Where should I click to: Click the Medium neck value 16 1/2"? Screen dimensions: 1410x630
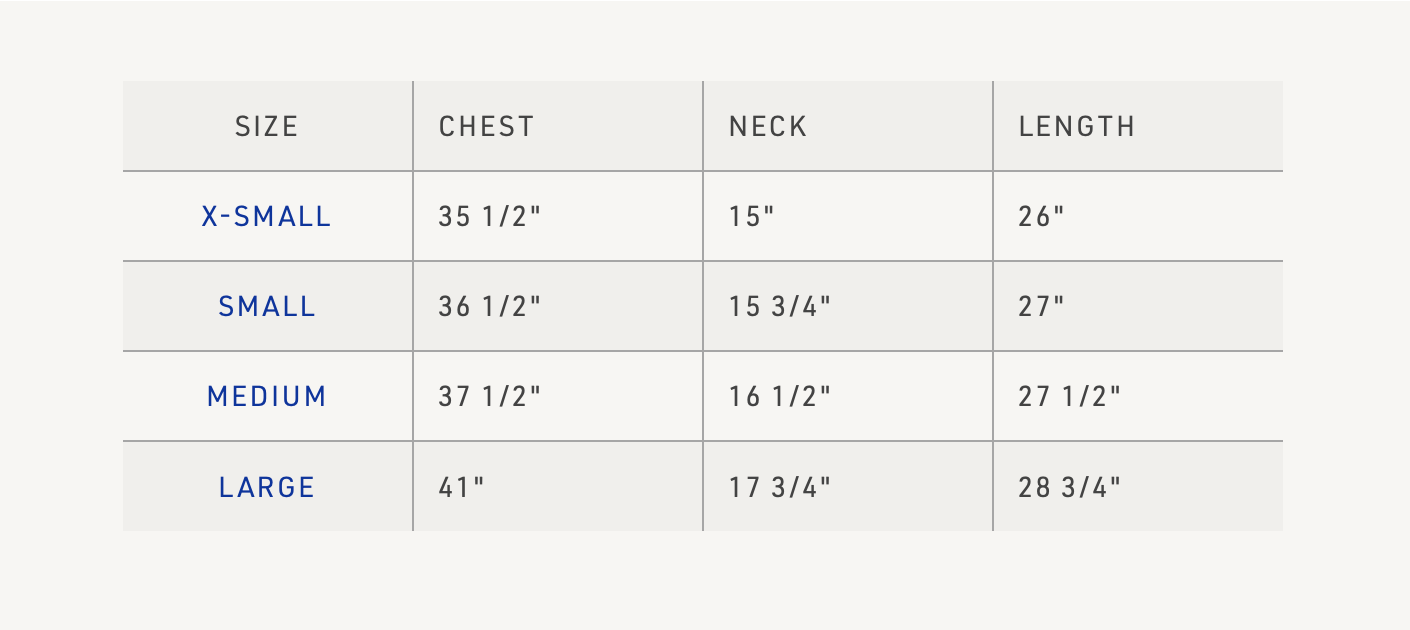pyautogui.click(x=780, y=397)
